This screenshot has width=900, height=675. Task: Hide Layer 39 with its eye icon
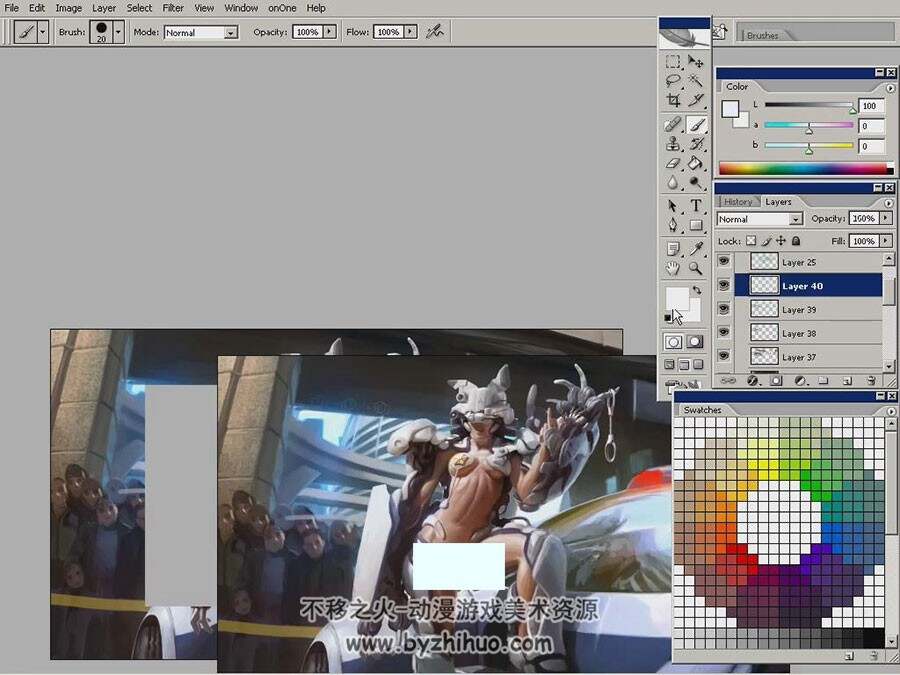(x=724, y=309)
